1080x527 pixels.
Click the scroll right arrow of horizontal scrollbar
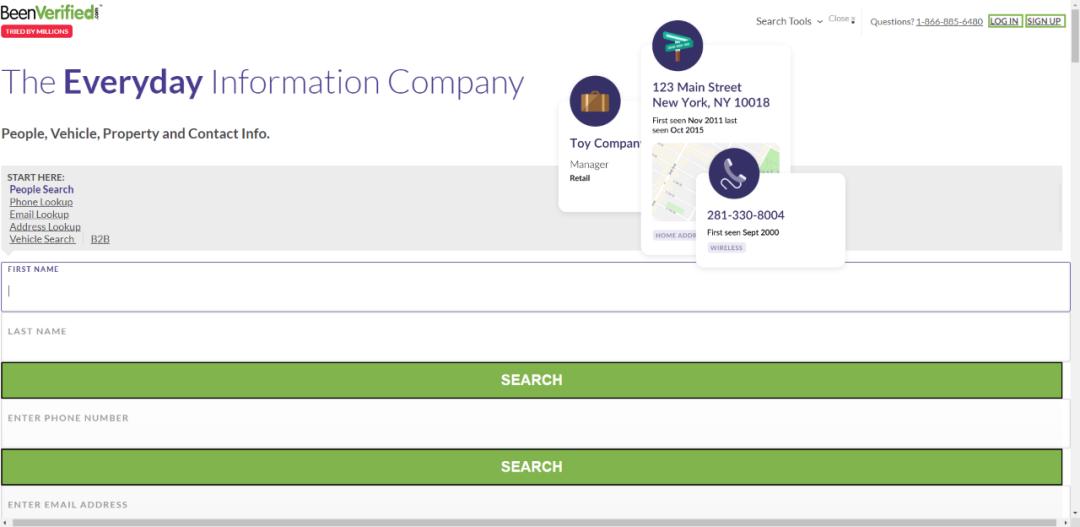point(1068,523)
